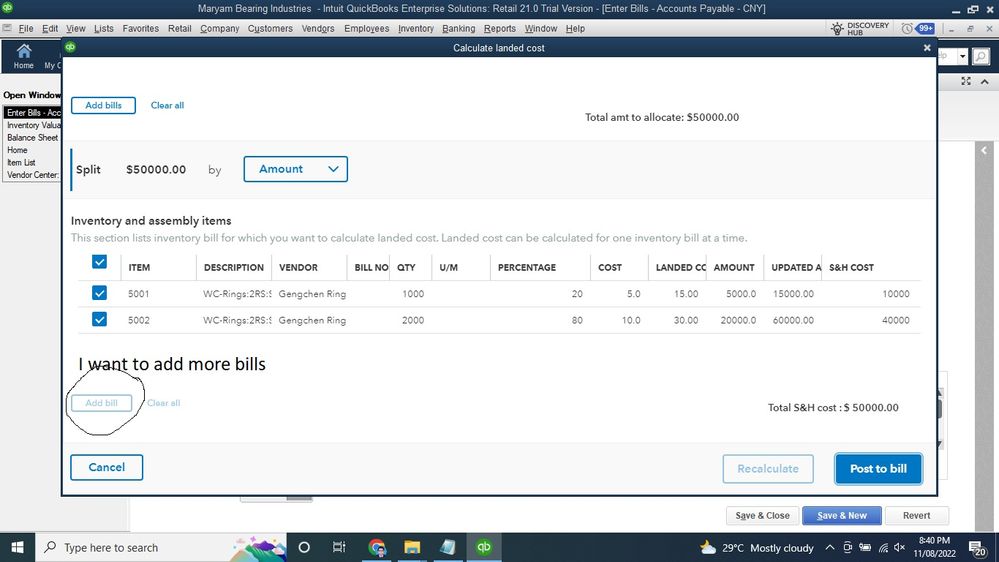Uncheck the item 5001 row checkbox
999x562 pixels.
tap(99, 293)
